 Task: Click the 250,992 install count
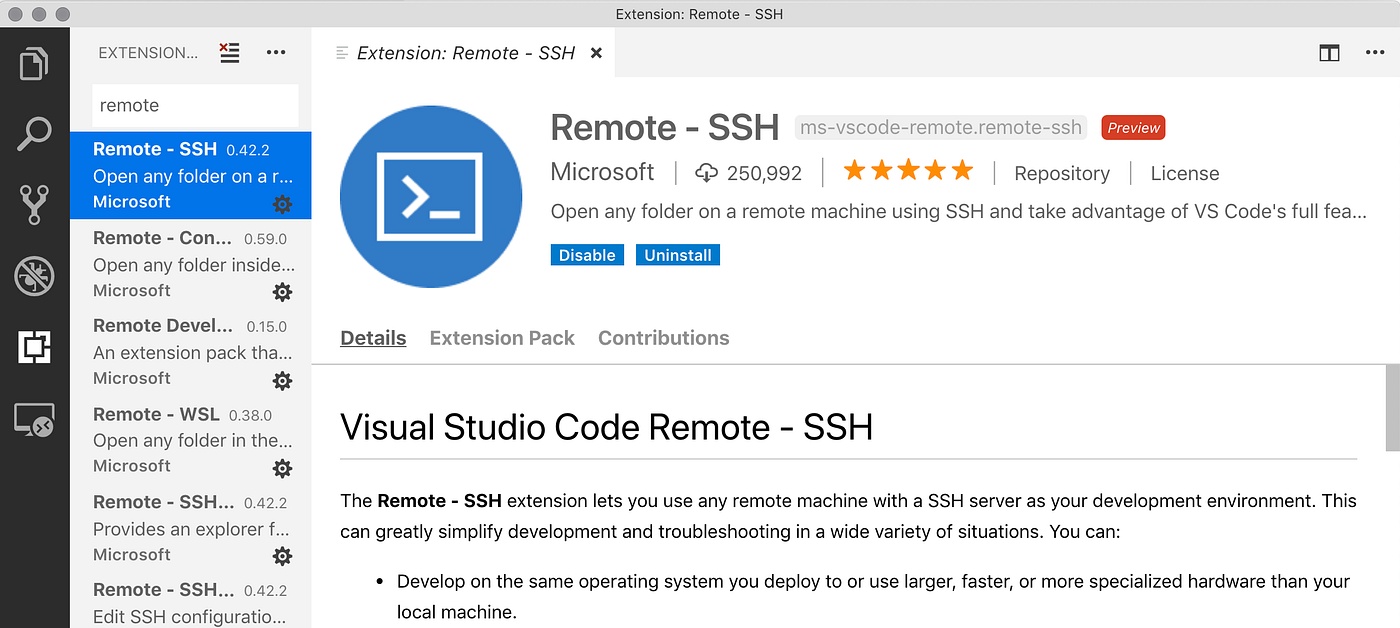(765, 173)
